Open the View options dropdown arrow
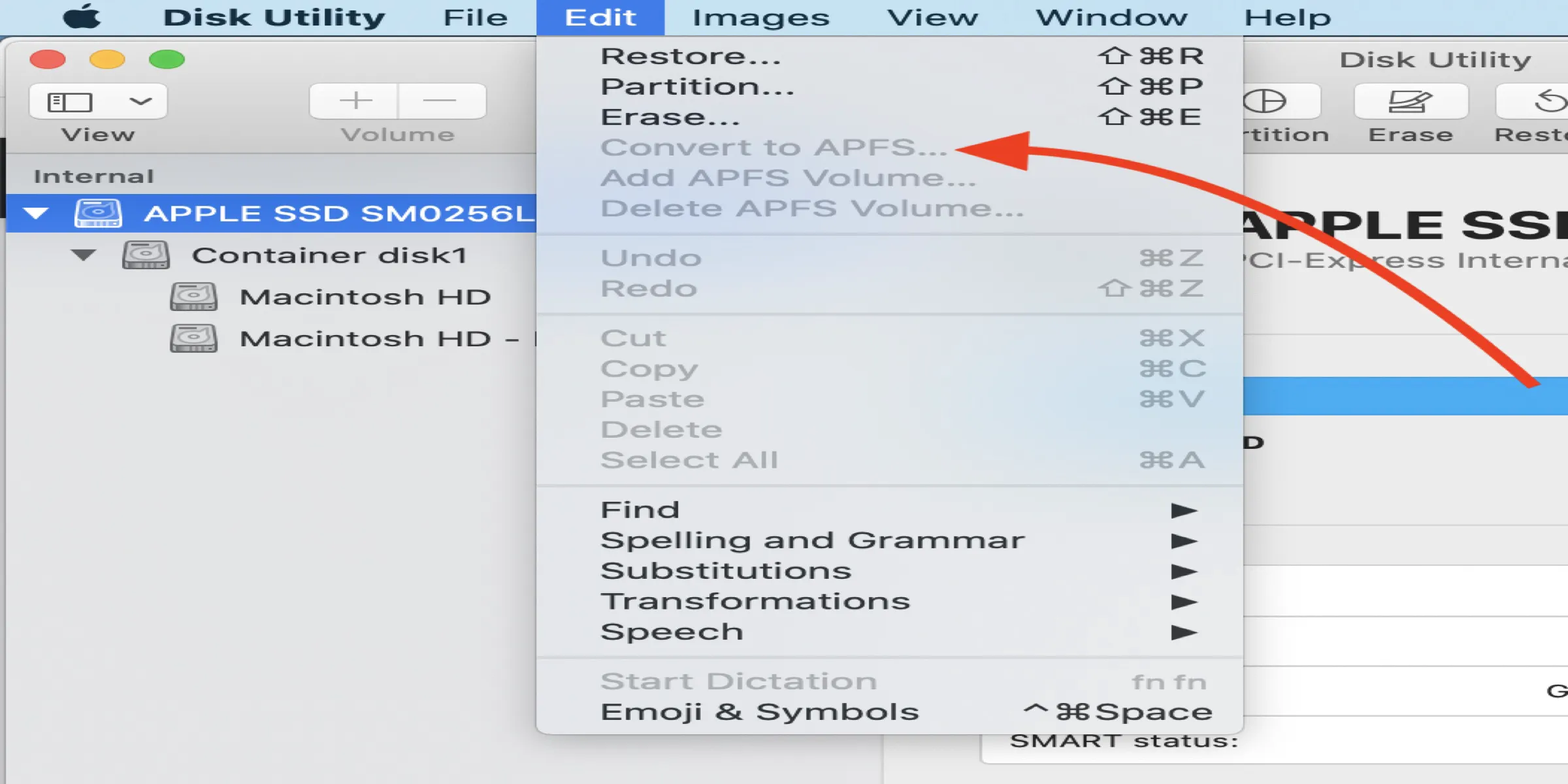Screen dimensions: 1568x784 (x=140, y=101)
